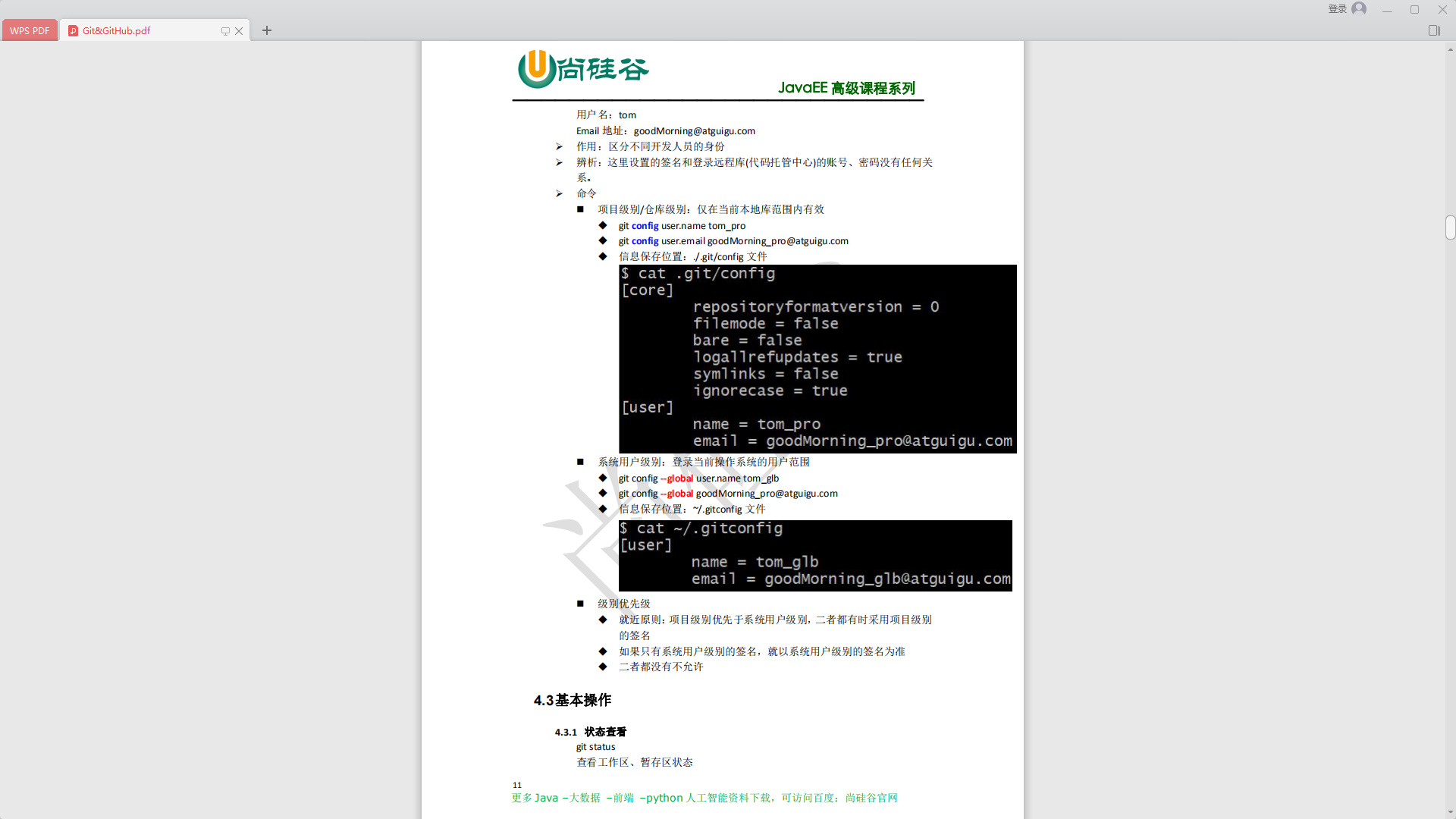Minimize the WPS PDF window
Image resolution: width=1456 pixels, height=819 pixels.
tap(1387, 10)
